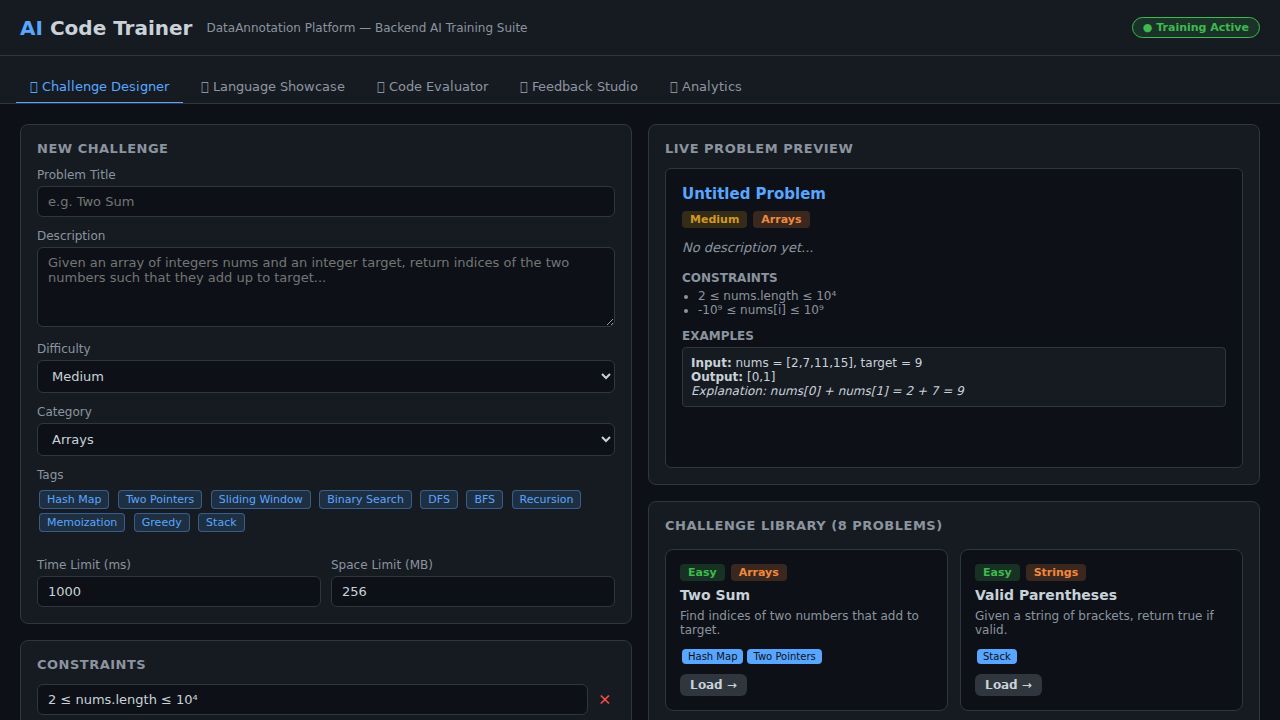Enable the Sliding Window tag

click(x=260, y=499)
